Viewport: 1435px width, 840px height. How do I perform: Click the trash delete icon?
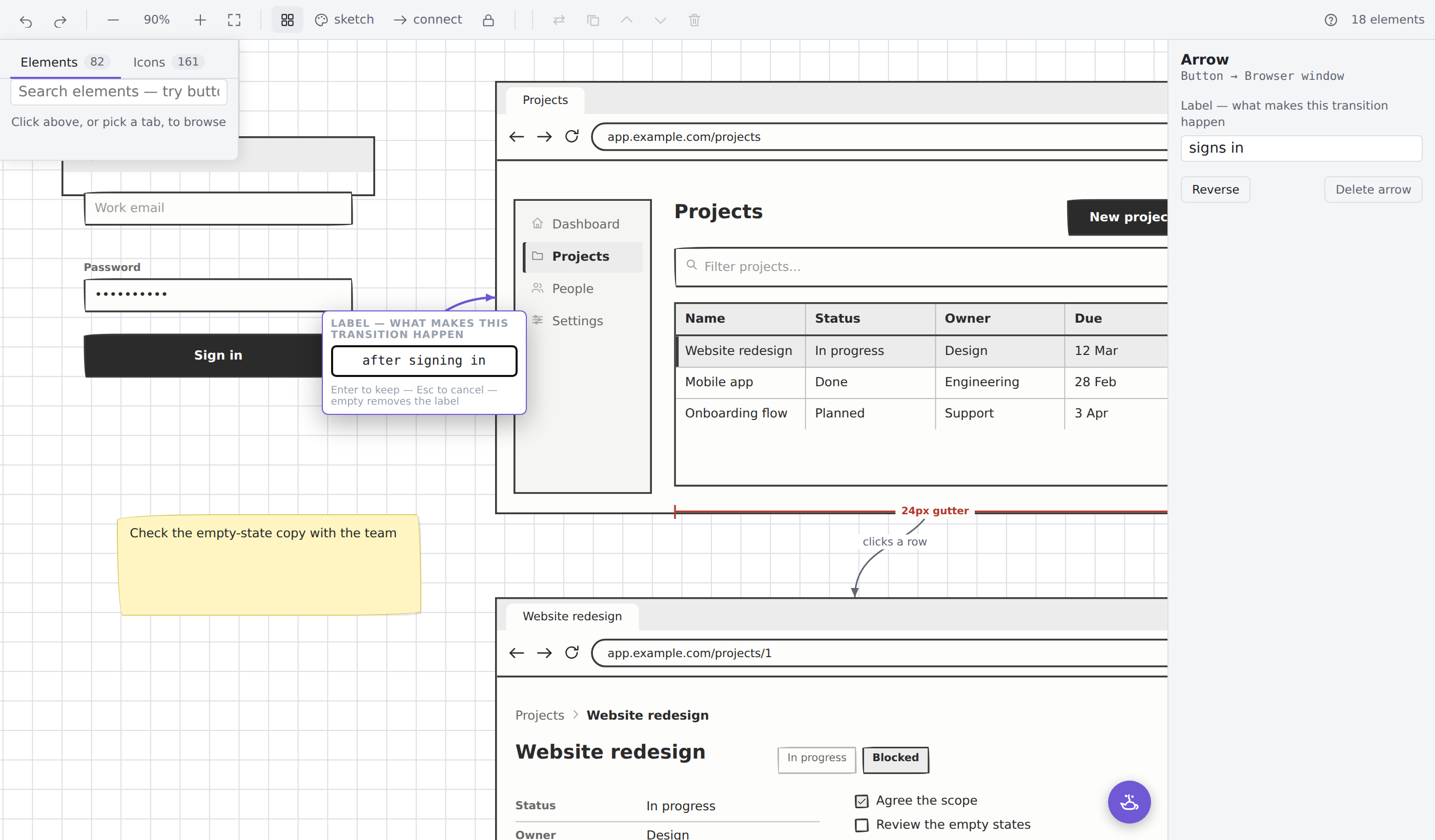coord(694,20)
